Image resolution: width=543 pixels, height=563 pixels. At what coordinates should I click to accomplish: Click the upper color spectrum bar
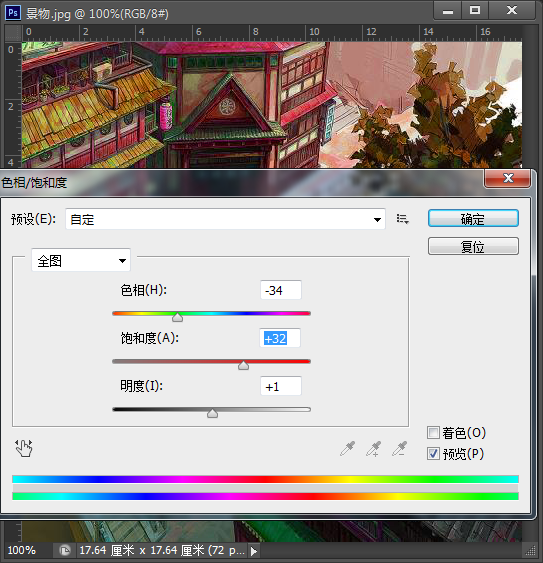pyautogui.click(x=265, y=479)
